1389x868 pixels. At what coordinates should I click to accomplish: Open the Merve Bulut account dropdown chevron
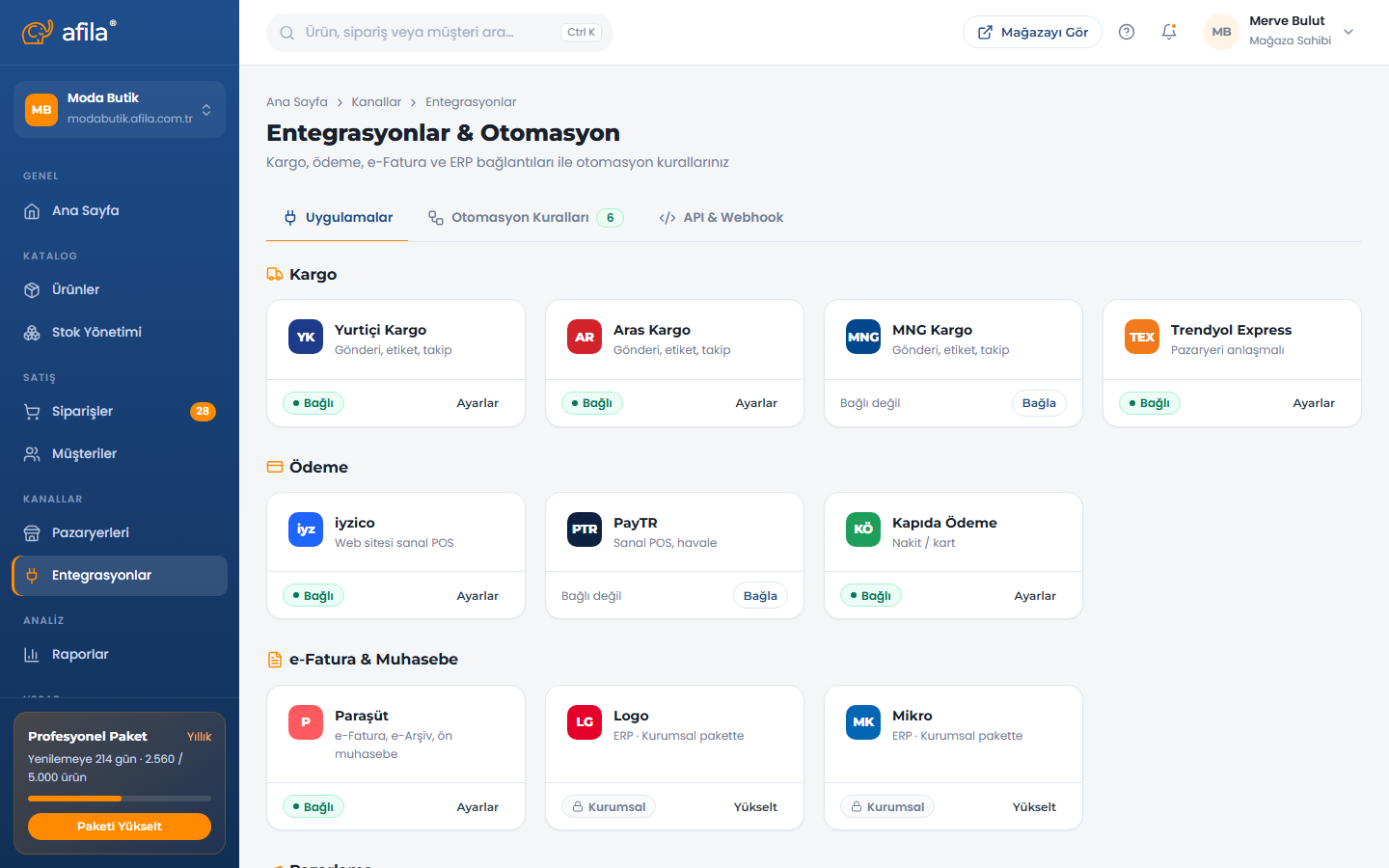[x=1348, y=32]
